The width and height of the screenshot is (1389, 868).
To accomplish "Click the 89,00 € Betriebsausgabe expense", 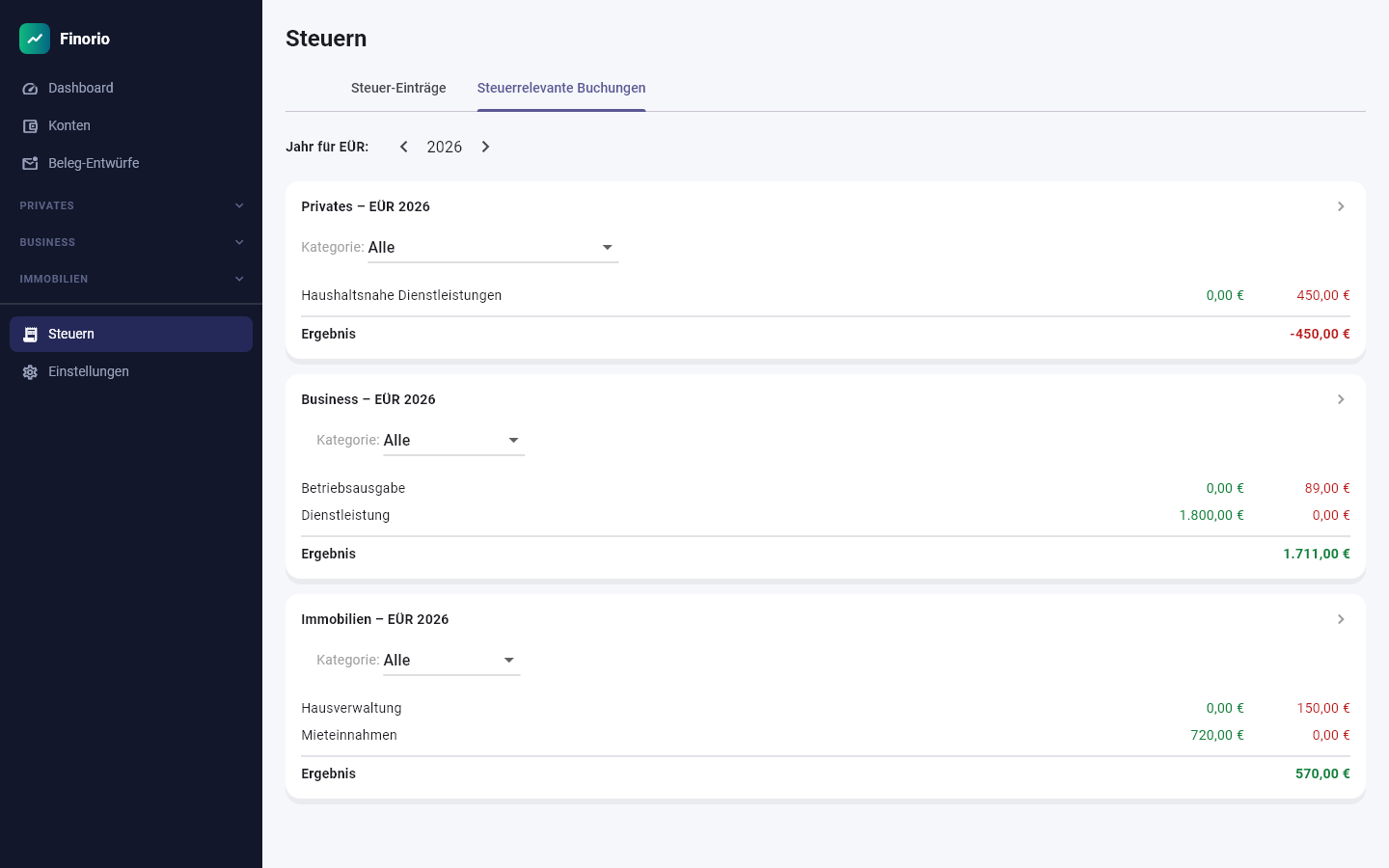I will click(x=1327, y=488).
